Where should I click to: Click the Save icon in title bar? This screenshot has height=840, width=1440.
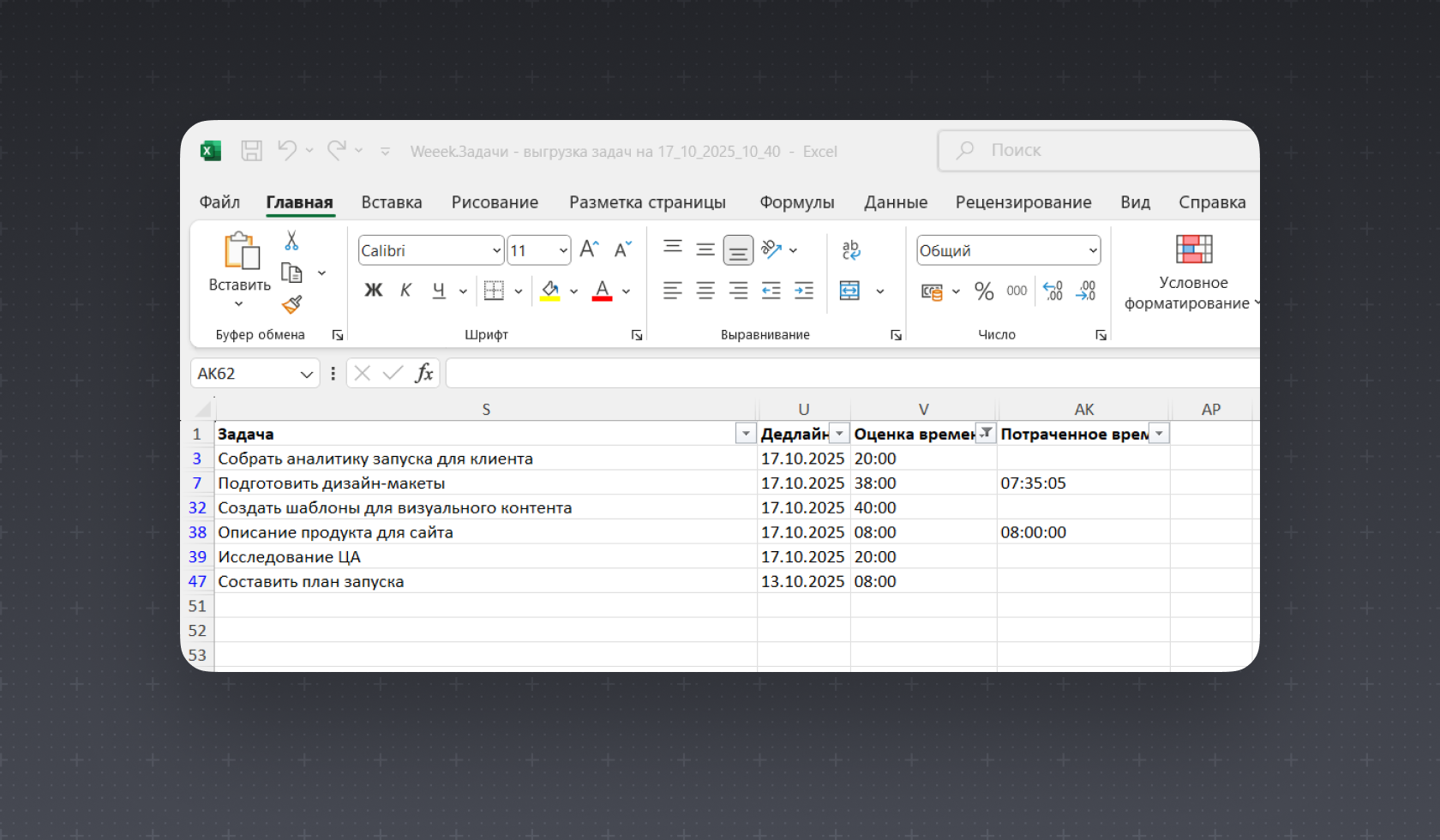pyautogui.click(x=251, y=151)
